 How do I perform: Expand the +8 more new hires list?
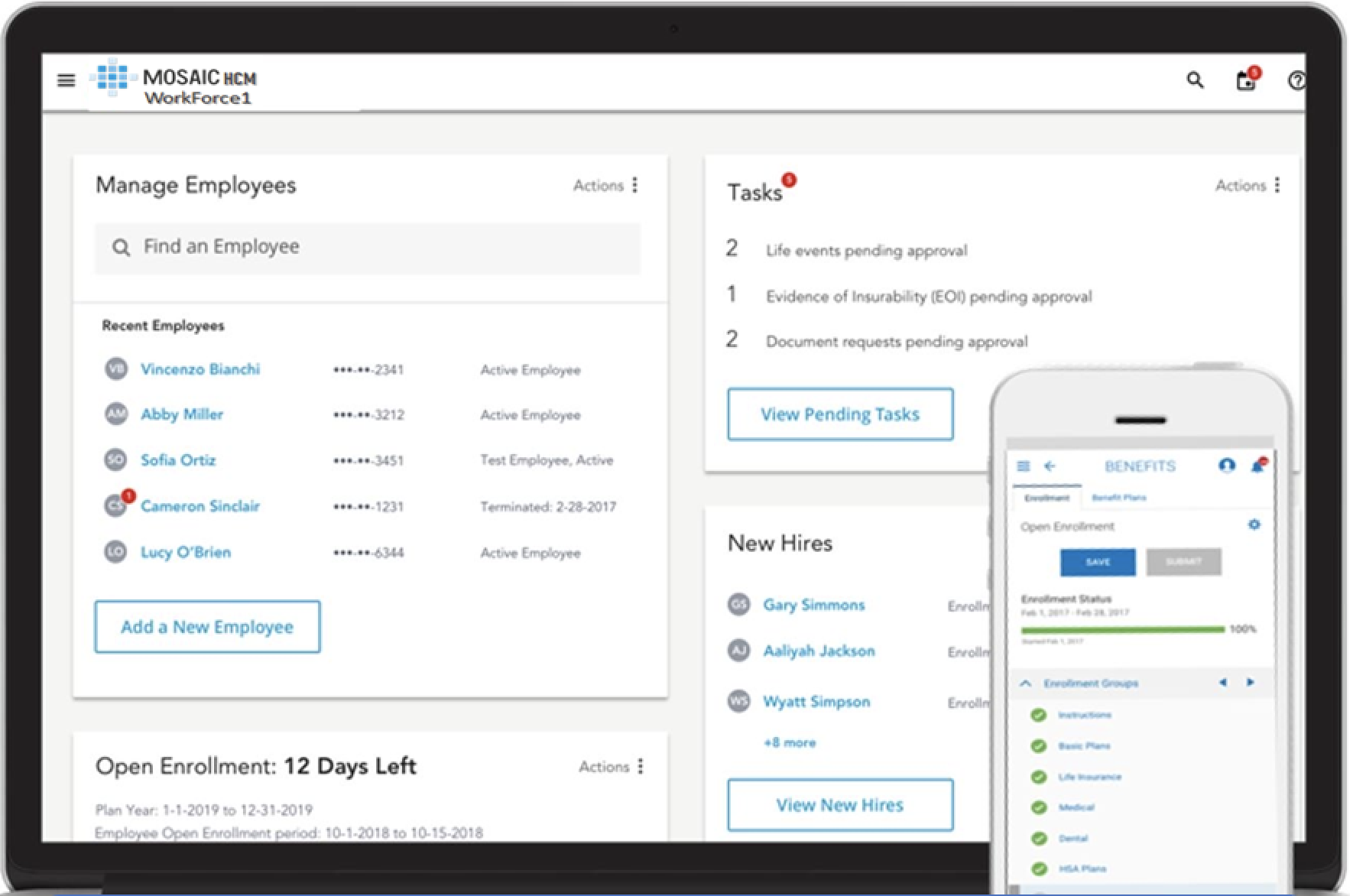tap(789, 742)
